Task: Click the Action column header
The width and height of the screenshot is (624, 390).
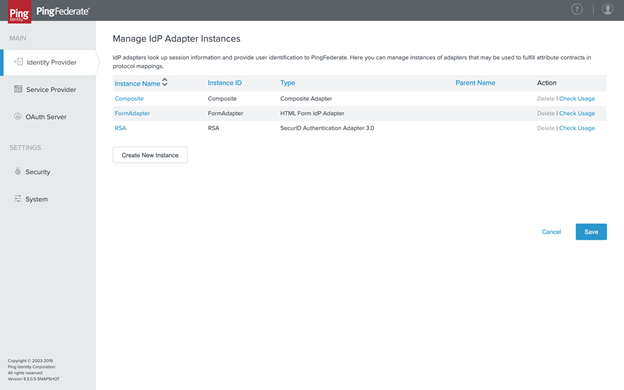Action: [546, 83]
